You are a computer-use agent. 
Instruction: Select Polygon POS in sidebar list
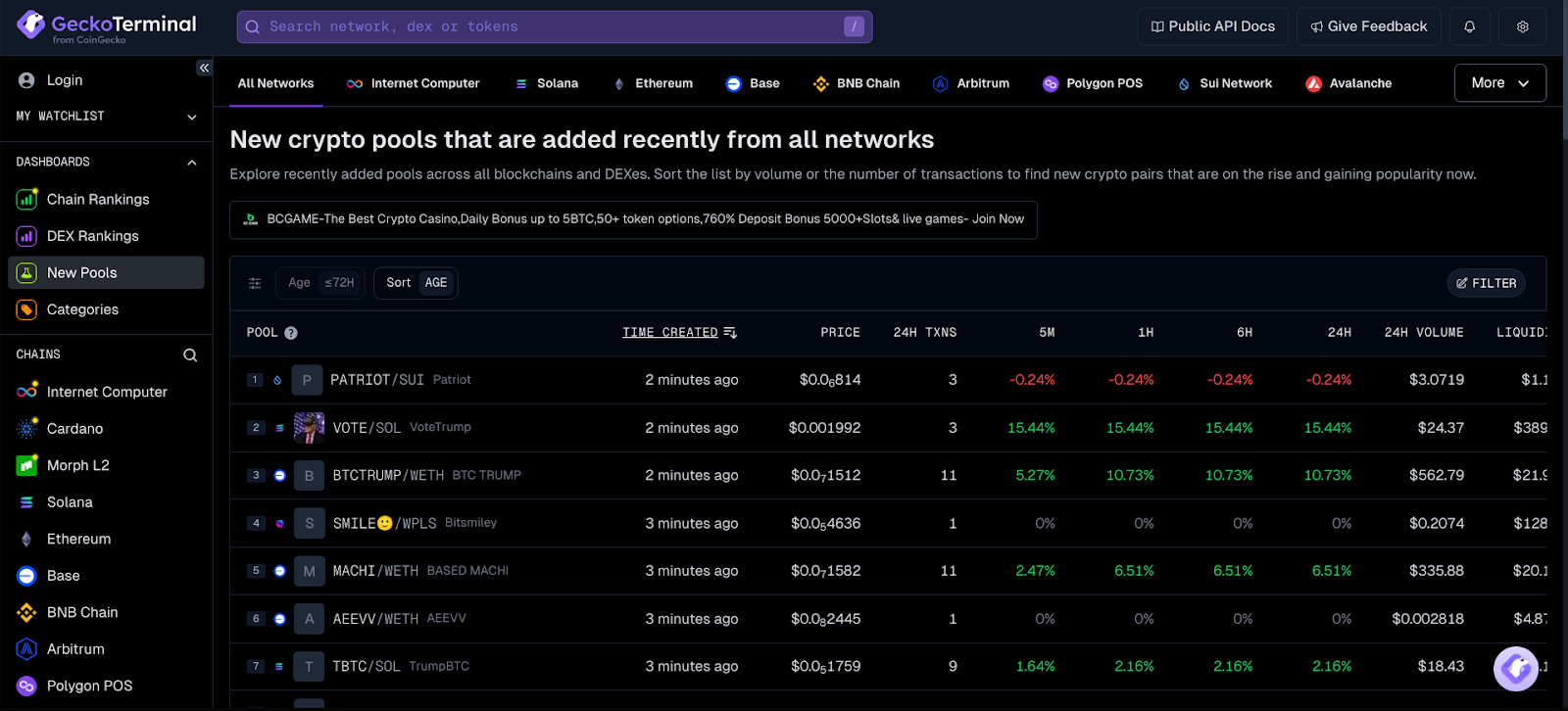pos(106,686)
